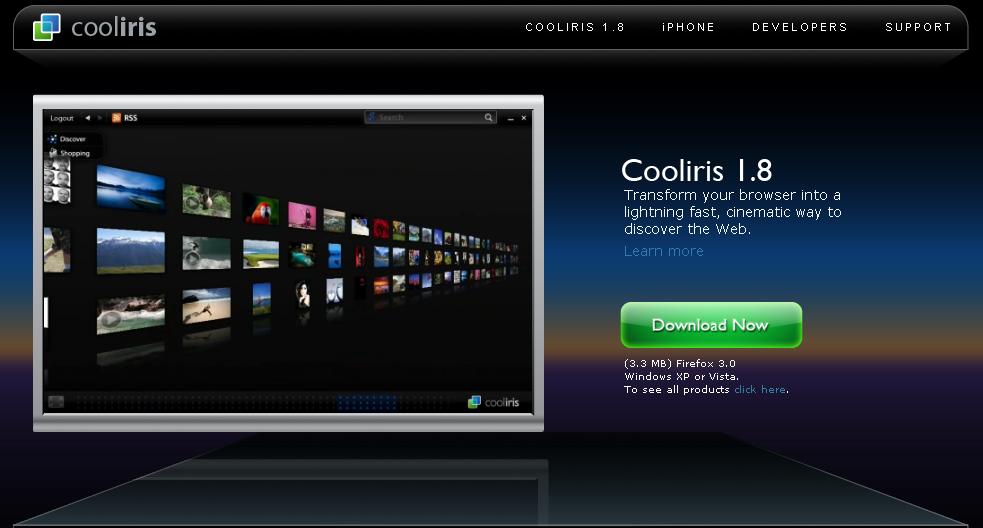
Task: Open the red rose thumbnail
Action: [x=381, y=228]
